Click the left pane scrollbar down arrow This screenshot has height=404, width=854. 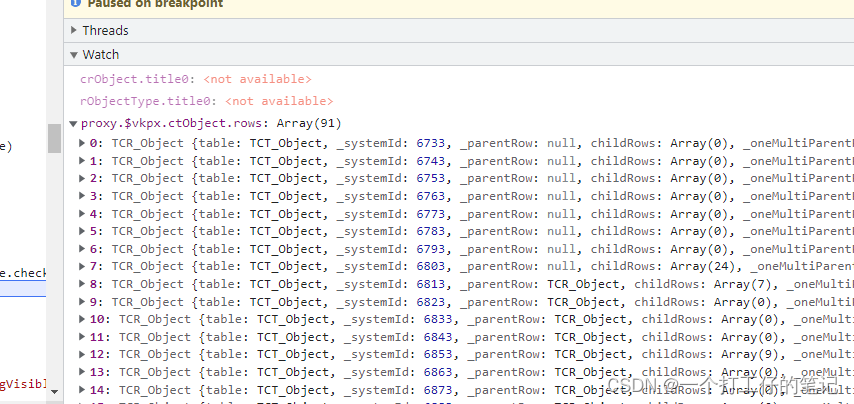click(x=54, y=391)
